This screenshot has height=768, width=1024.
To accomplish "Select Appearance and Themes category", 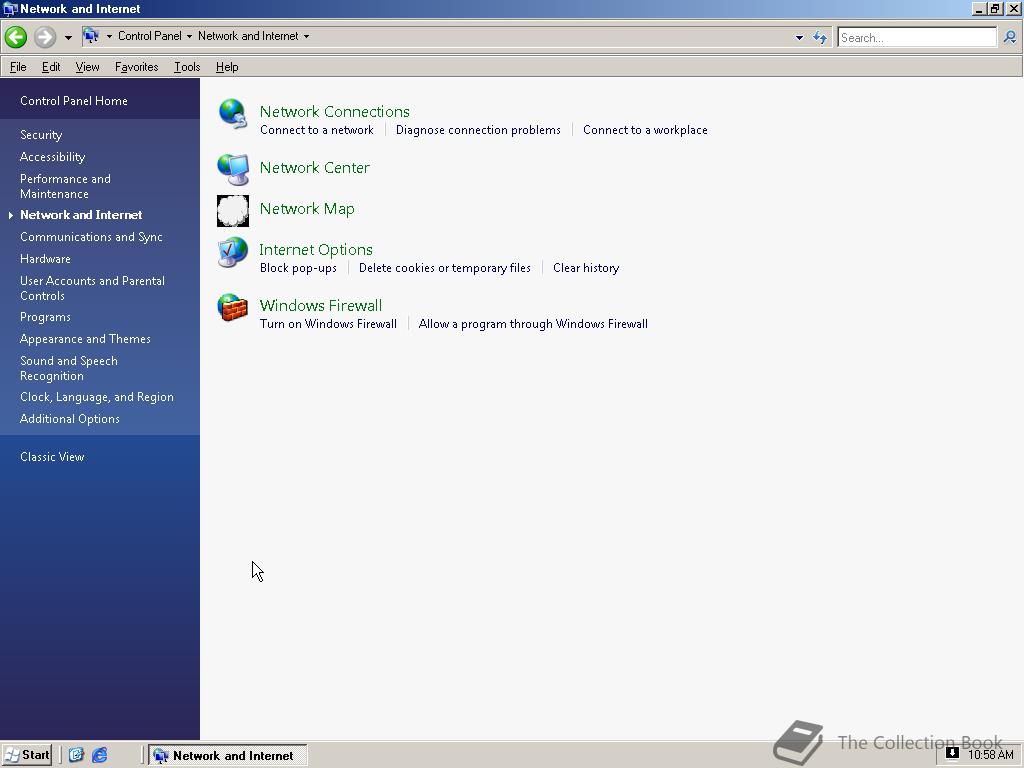I will point(85,339).
